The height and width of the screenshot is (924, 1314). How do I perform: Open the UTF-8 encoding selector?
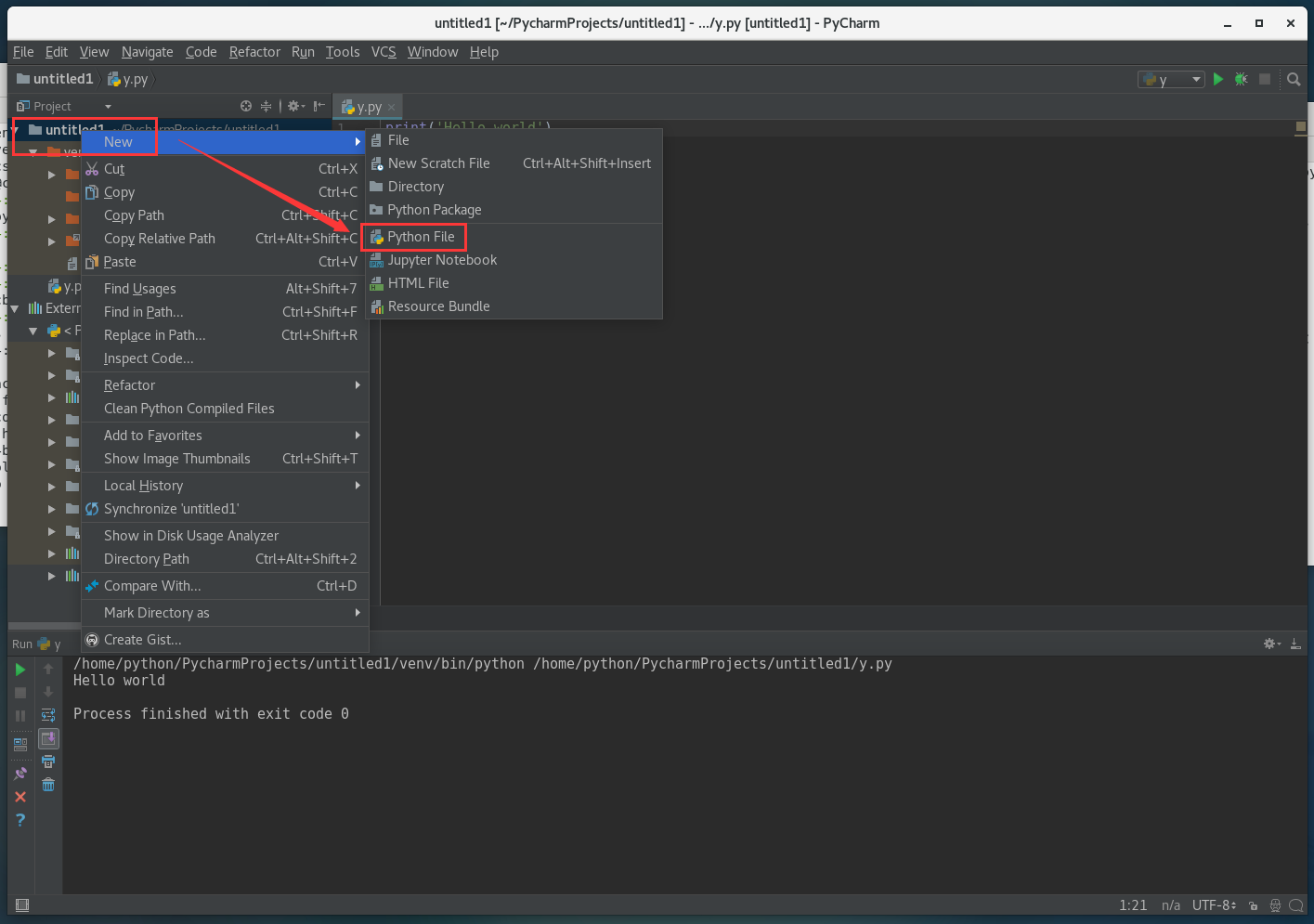click(x=1214, y=905)
